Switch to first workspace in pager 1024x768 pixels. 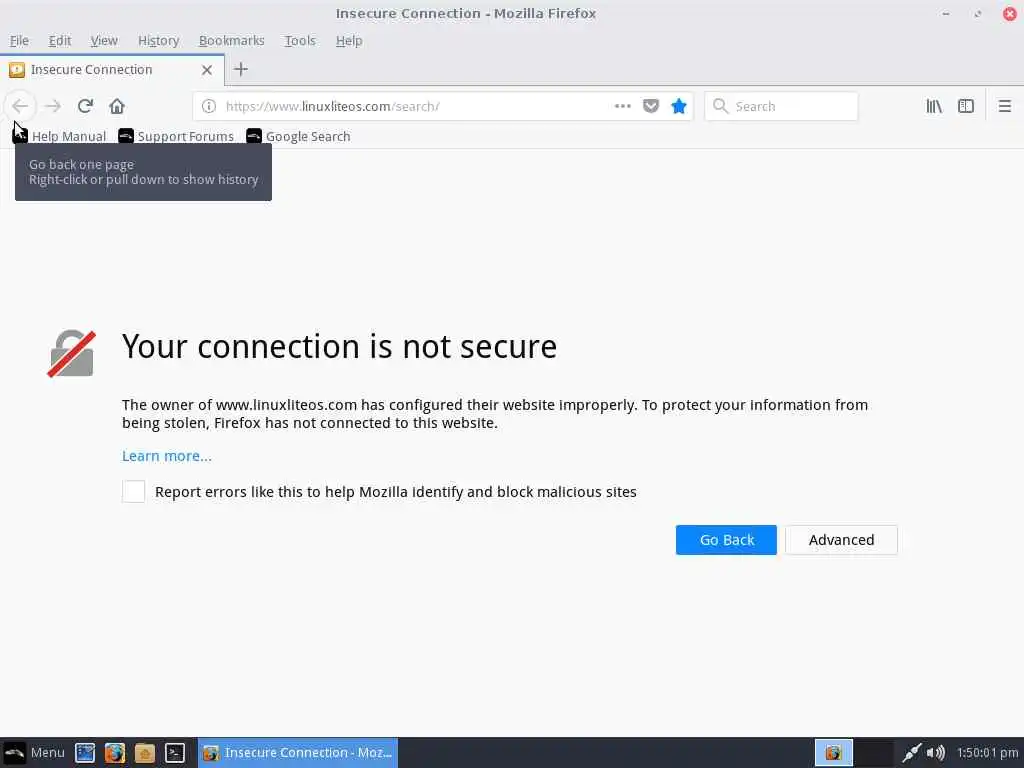pos(833,753)
